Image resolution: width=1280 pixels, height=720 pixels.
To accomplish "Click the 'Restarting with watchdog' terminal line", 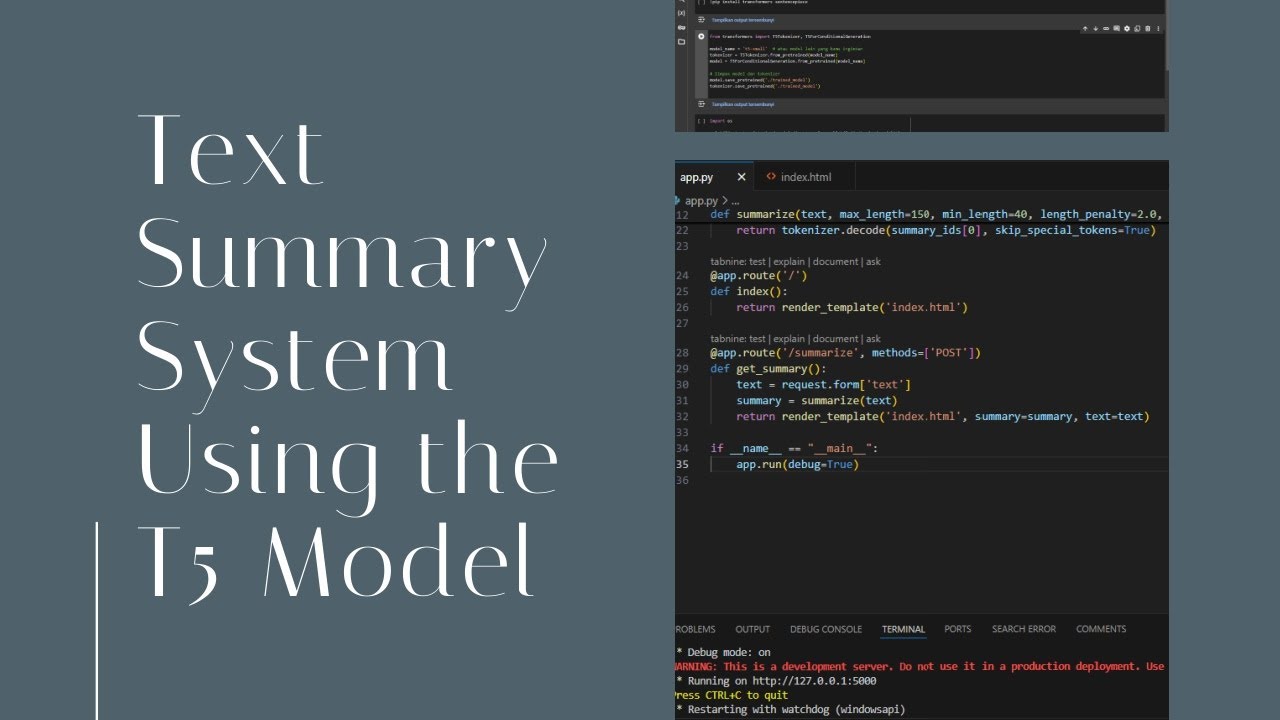I will pyautogui.click(x=791, y=709).
